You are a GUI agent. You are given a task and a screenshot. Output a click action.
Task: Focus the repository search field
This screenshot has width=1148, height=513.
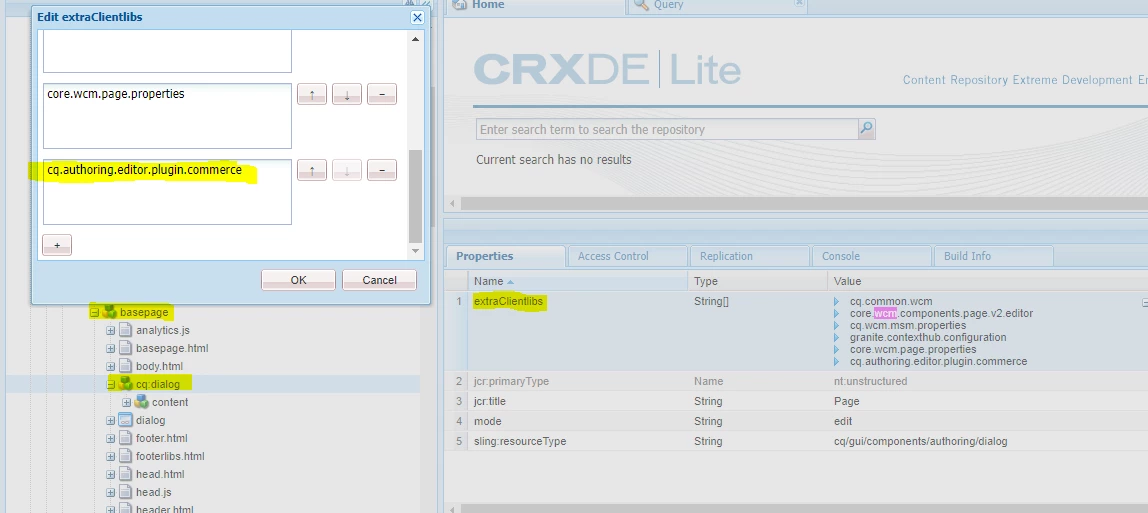(x=667, y=130)
